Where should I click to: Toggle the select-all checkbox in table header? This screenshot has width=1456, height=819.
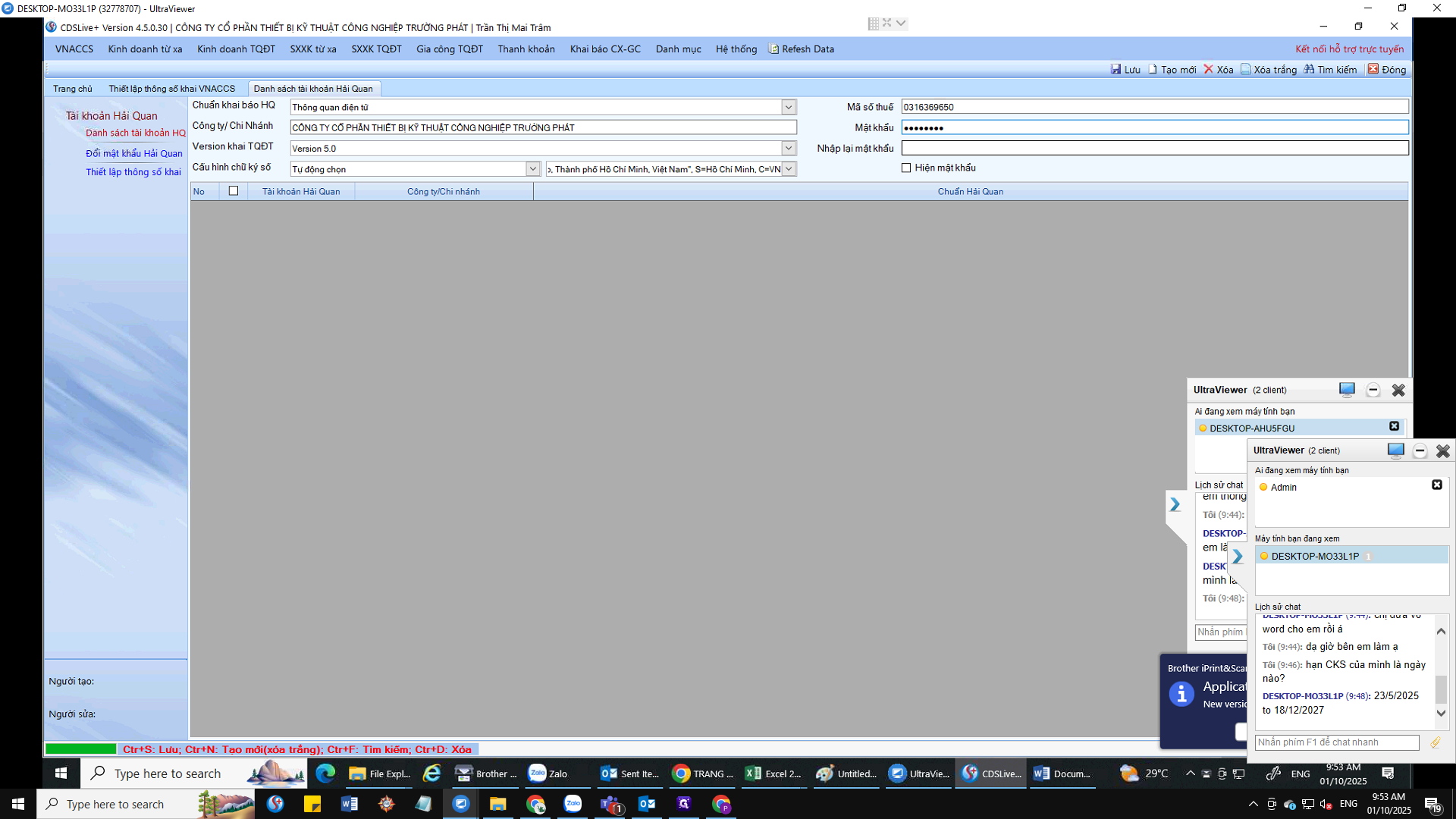click(234, 191)
